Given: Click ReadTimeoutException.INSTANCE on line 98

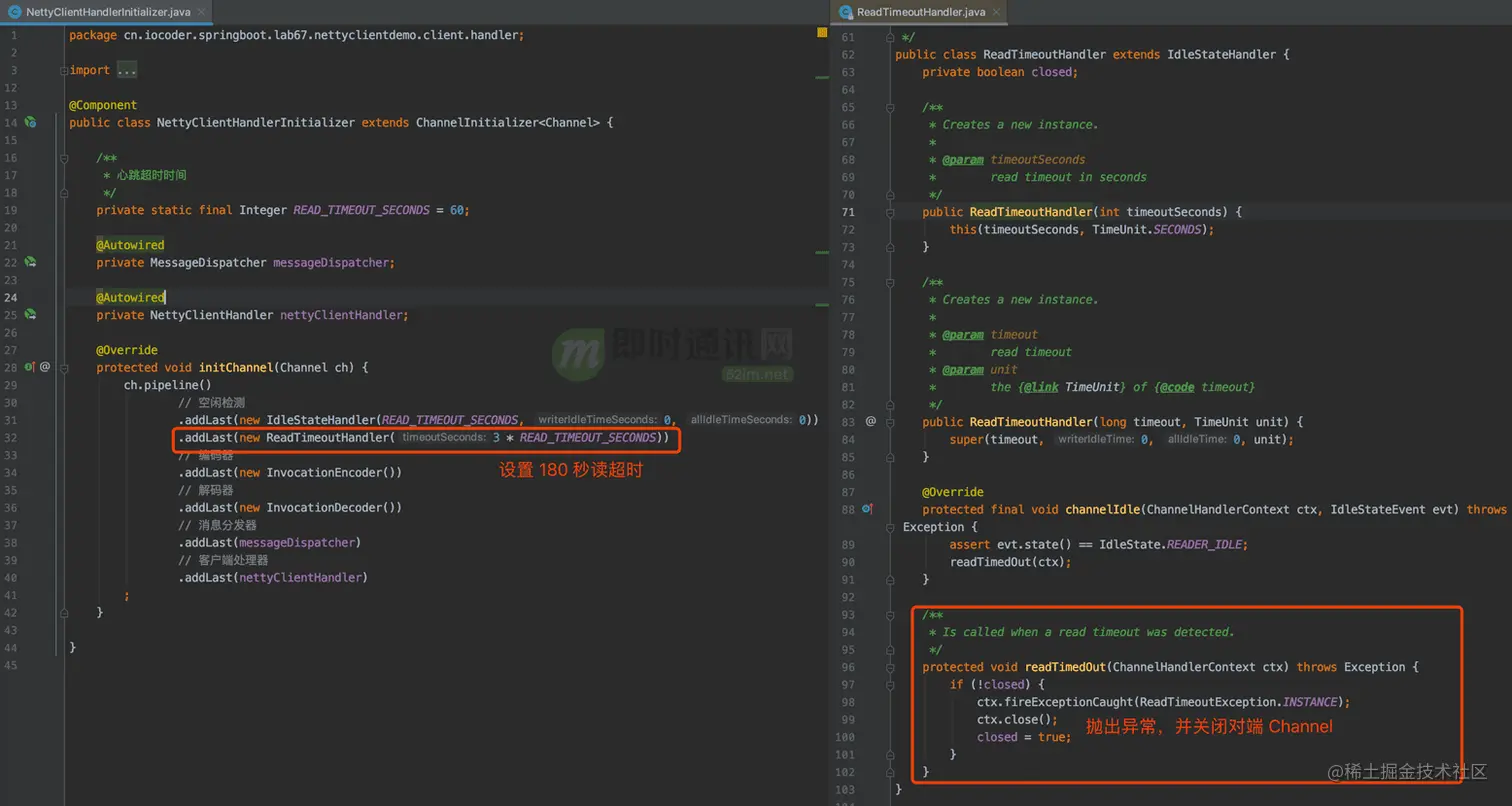Looking at the screenshot, I should (1240, 702).
